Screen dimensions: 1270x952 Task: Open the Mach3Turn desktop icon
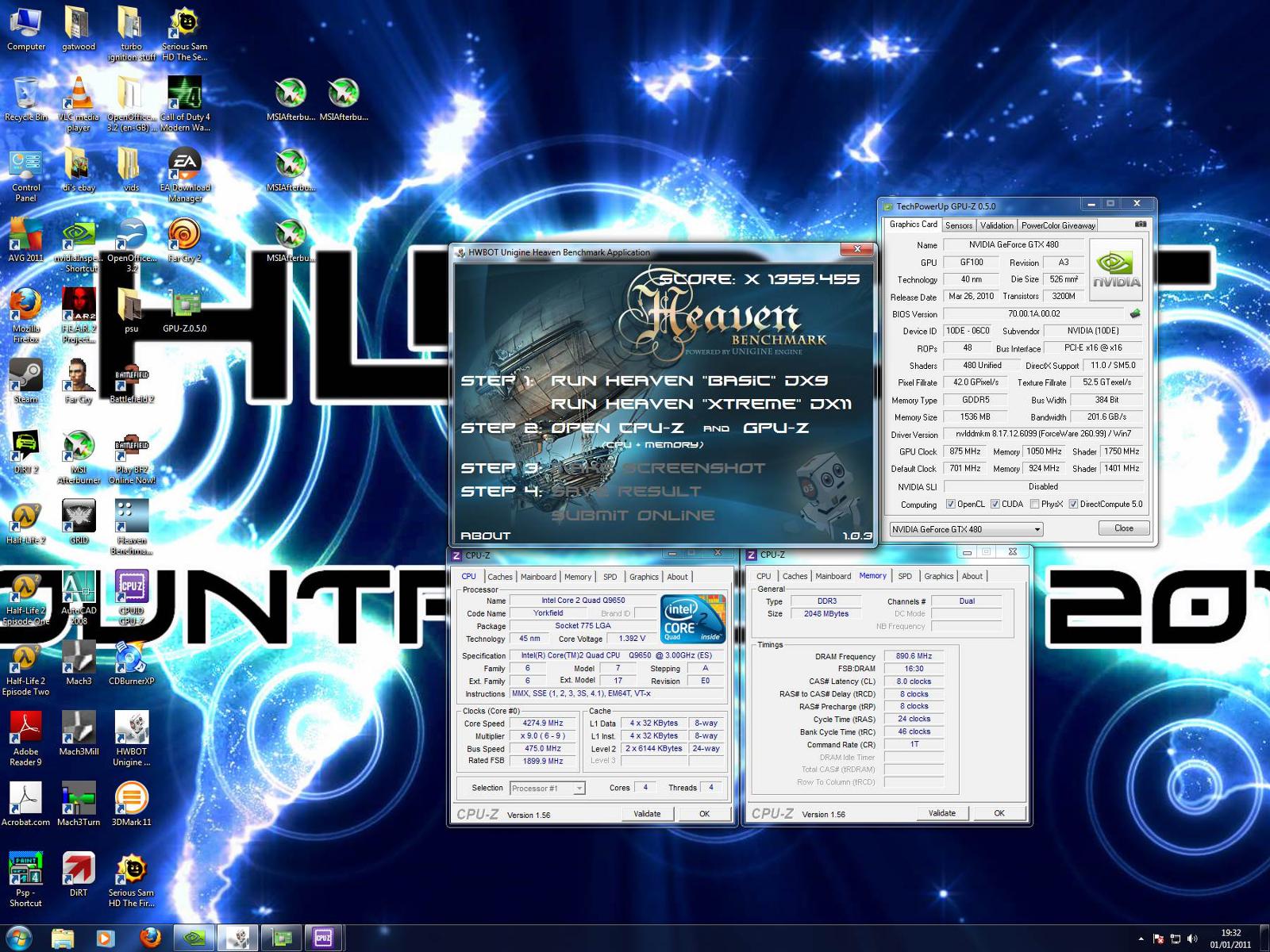79,804
